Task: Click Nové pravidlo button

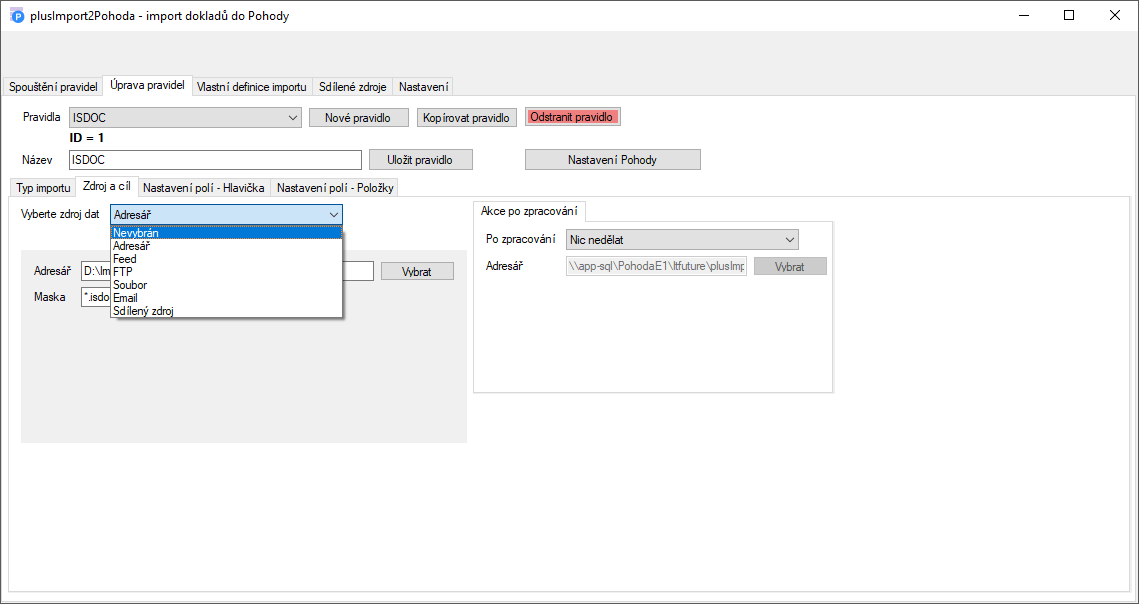Action: coord(358,118)
